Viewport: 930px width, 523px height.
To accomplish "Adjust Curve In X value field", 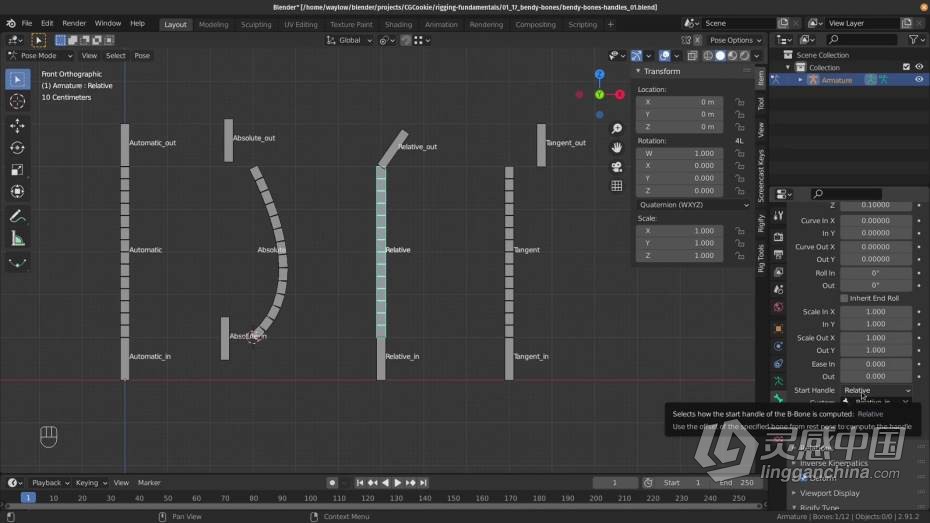I will (x=875, y=220).
